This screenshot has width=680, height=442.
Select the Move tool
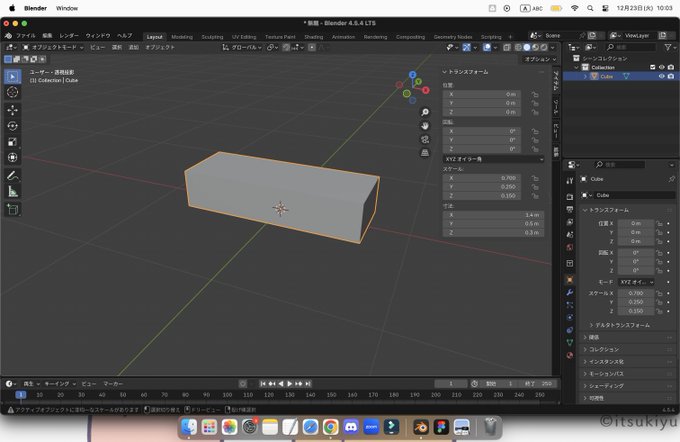13,110
